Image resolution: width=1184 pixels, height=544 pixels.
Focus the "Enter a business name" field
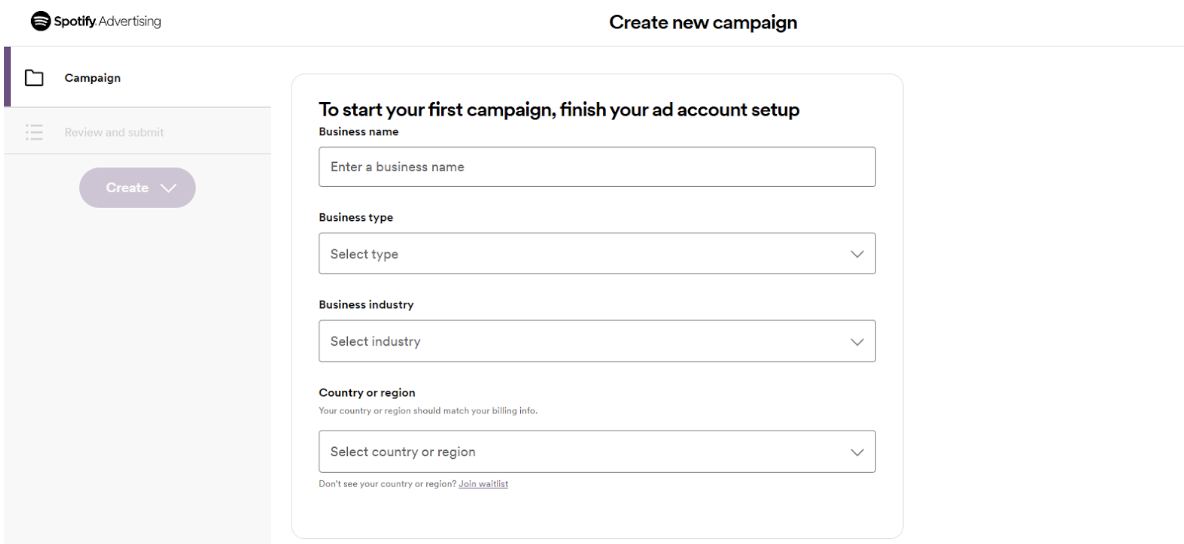(596, 167)
